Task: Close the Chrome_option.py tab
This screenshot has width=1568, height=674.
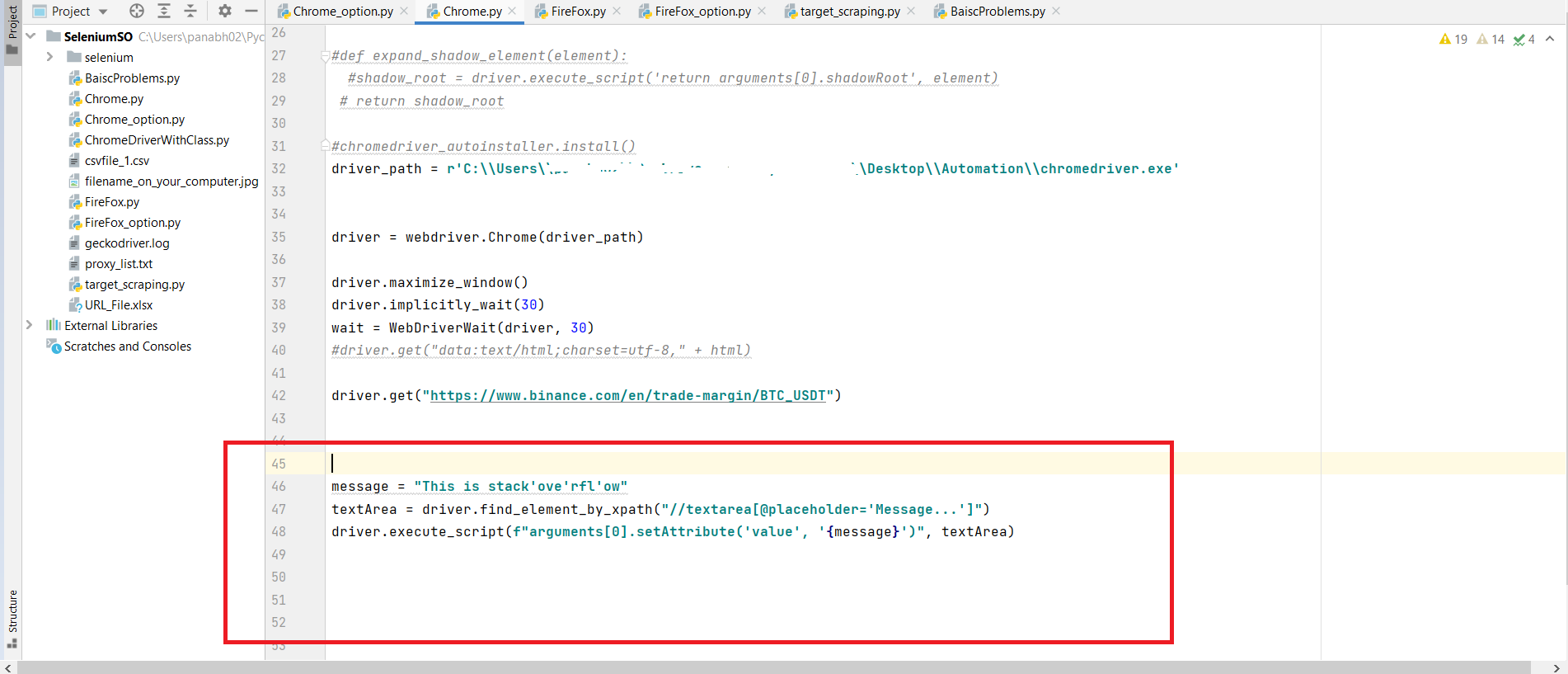Action: point(404,12)
